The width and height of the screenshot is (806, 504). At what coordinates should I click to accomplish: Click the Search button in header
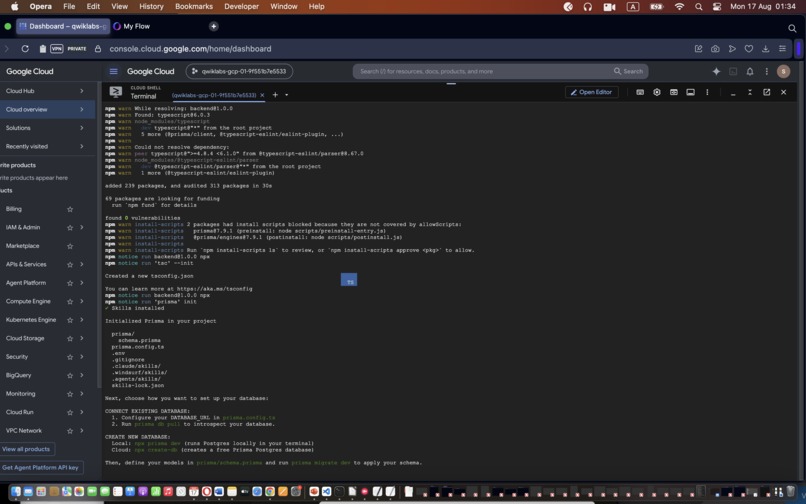[628, 71]
